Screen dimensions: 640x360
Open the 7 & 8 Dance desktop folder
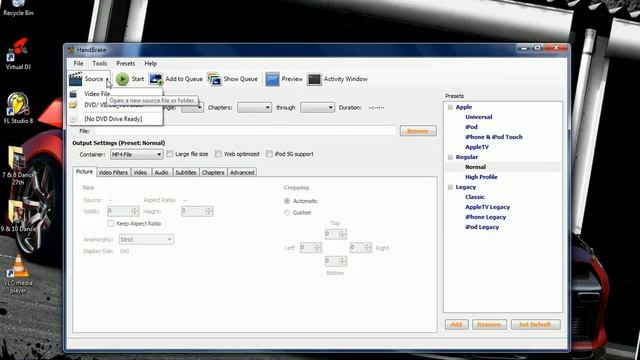[x=17, y=165]
